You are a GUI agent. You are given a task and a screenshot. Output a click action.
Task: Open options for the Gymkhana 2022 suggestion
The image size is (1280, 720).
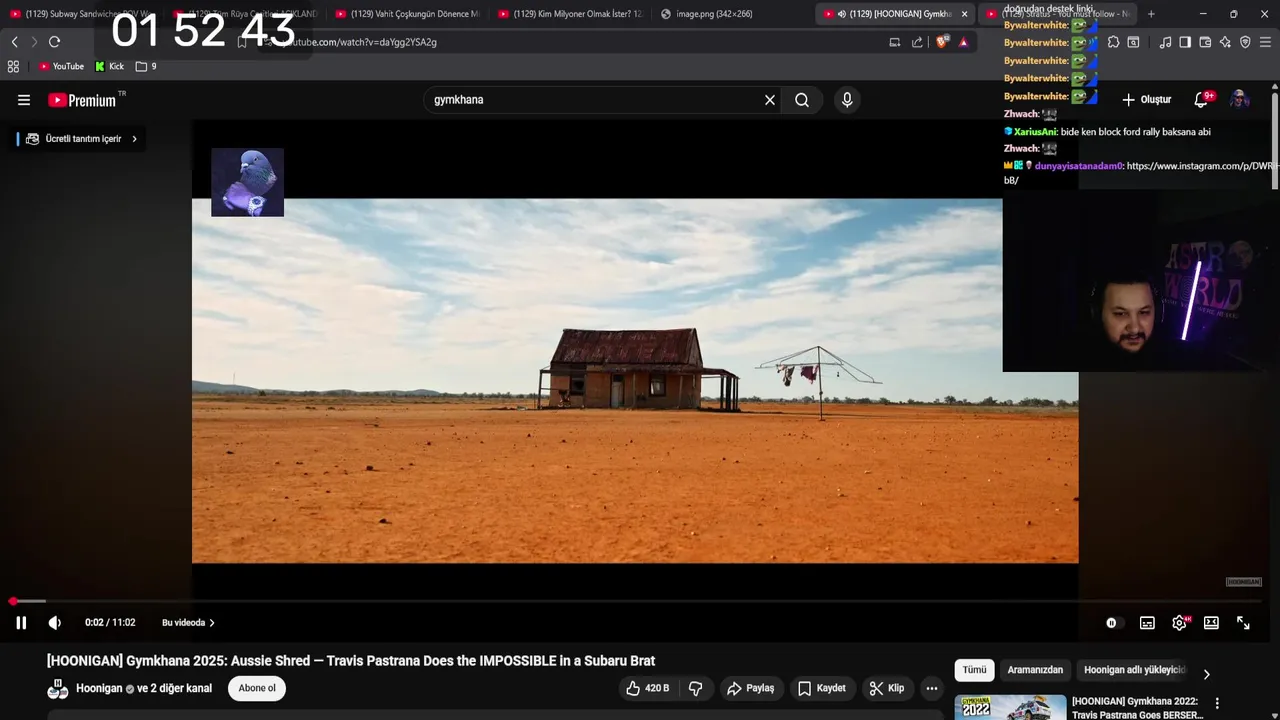point(1217,704)
